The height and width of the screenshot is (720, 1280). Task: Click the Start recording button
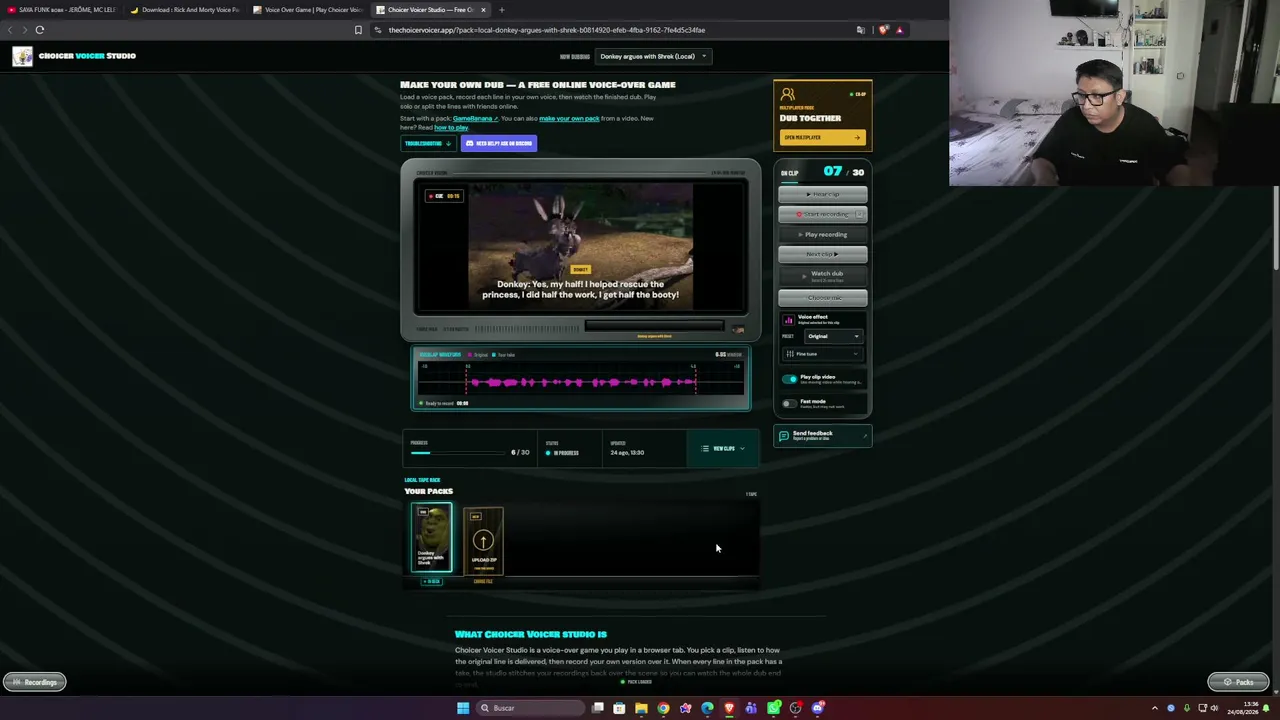click(823, 214)
